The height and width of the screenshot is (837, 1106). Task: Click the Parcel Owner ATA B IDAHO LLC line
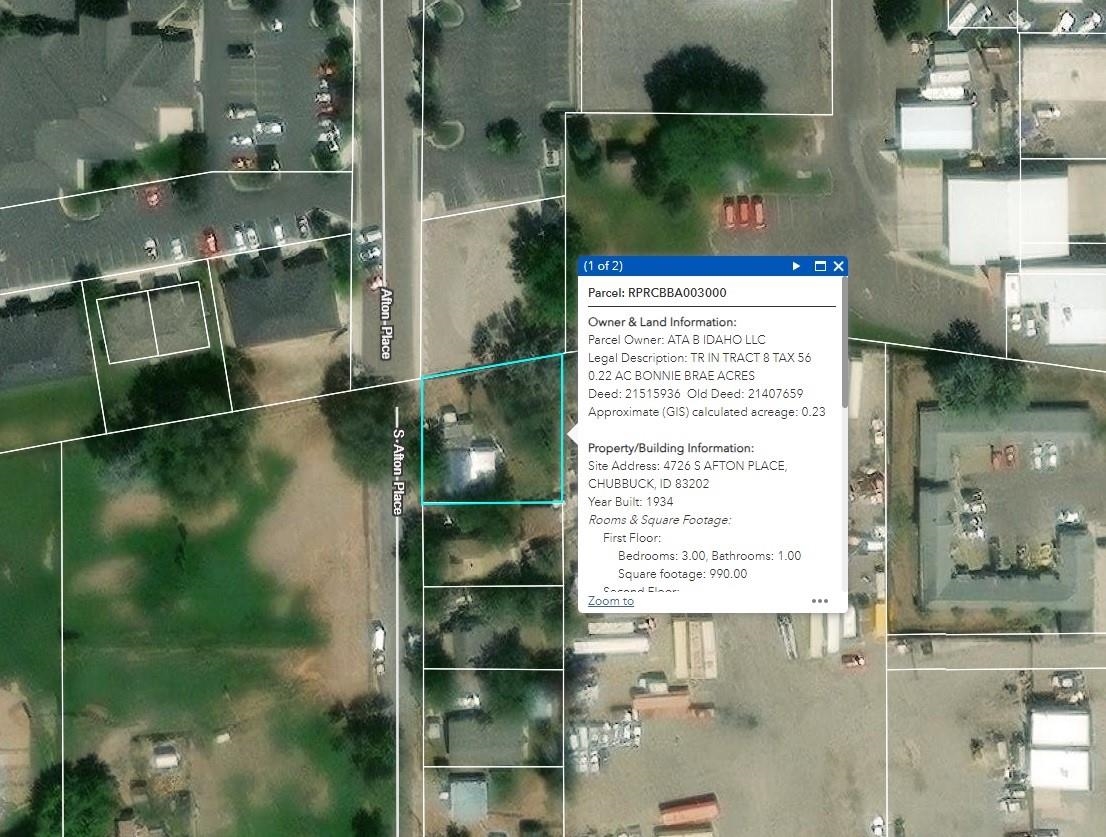click(676, 340)
